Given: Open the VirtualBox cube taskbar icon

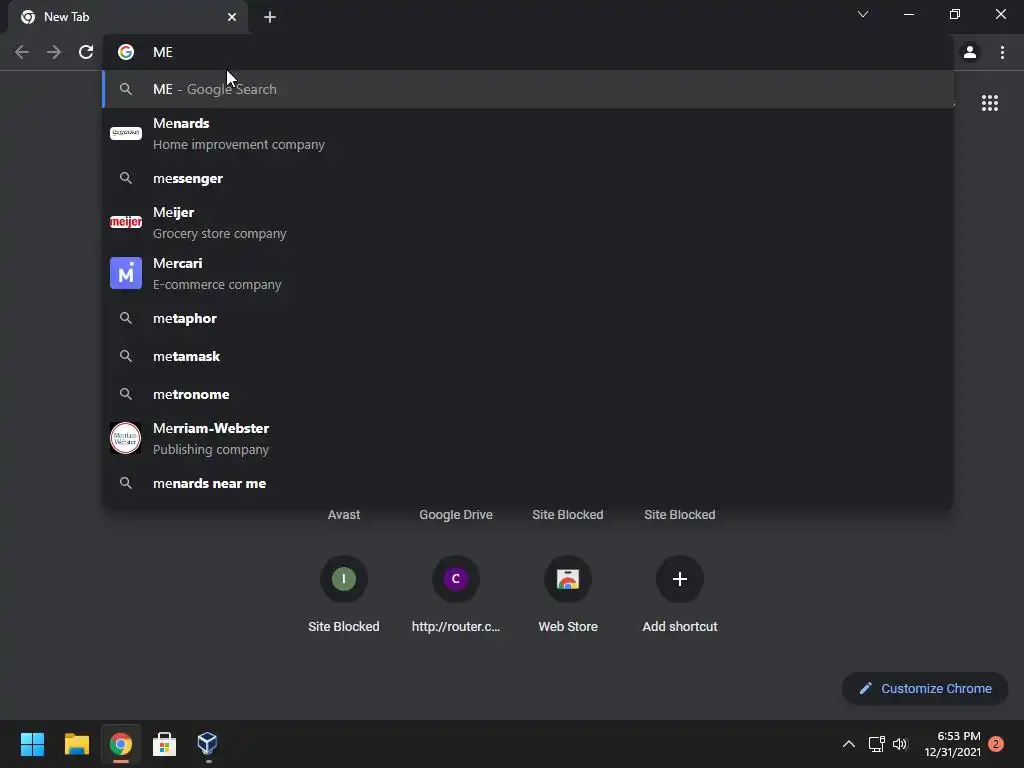Looking at the screenshot, I should 208,744.
